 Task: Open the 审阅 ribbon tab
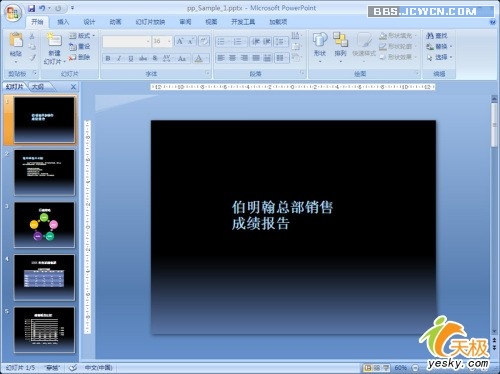coord(185,22)
